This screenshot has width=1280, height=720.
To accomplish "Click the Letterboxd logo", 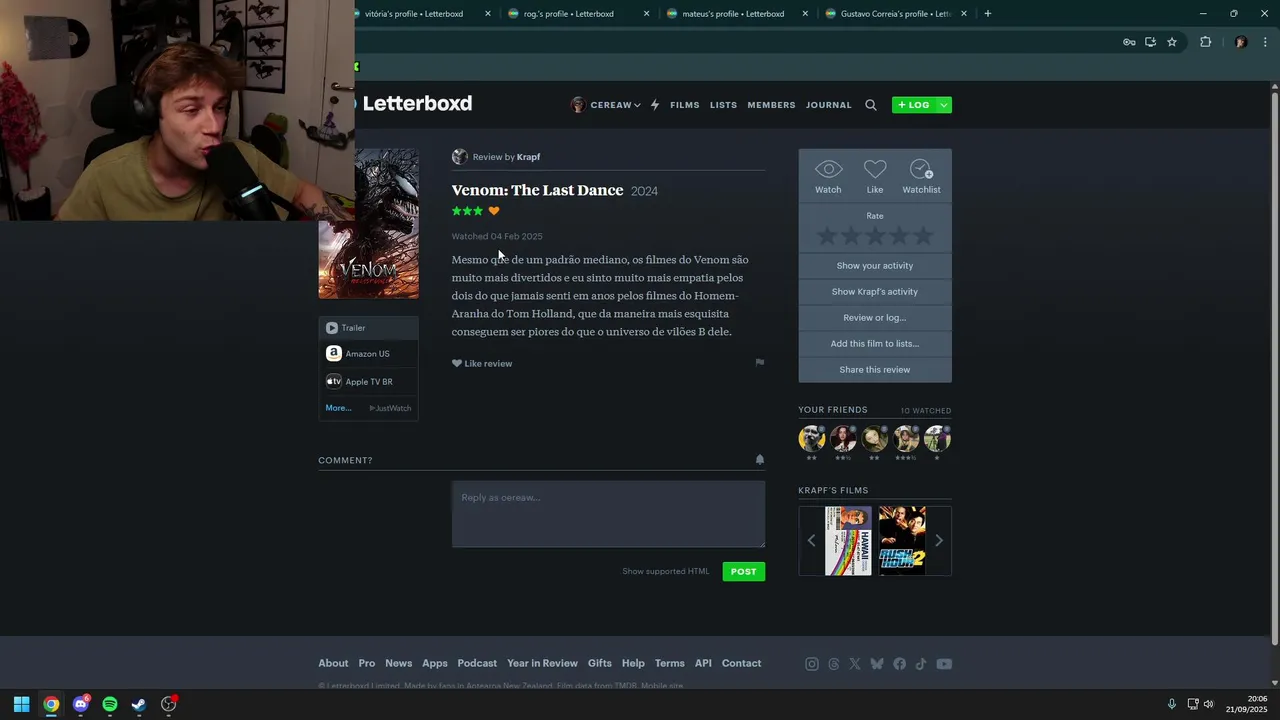I will pos(415,103).
